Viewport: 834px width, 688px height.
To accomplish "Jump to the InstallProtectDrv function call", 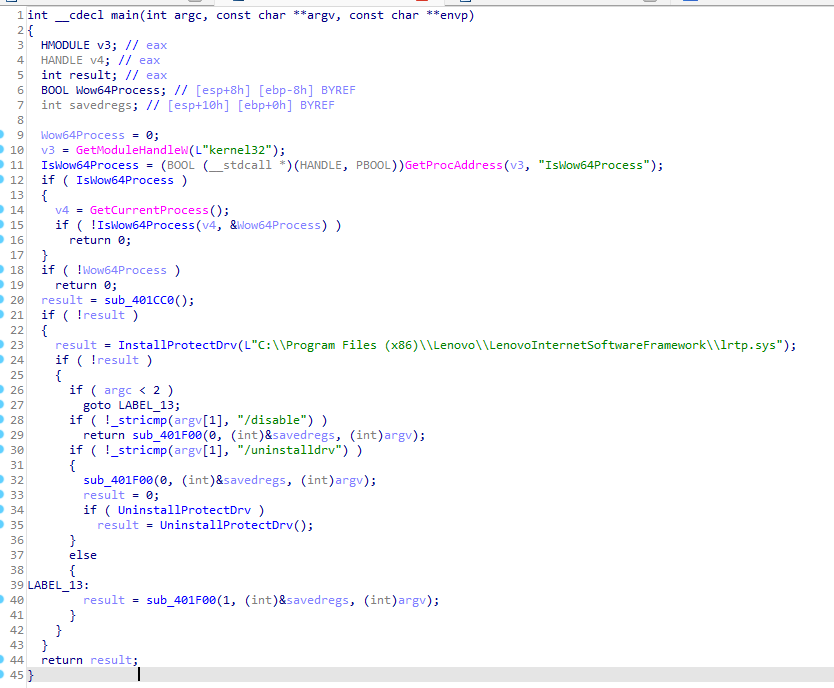I will [x=177, y=345].
